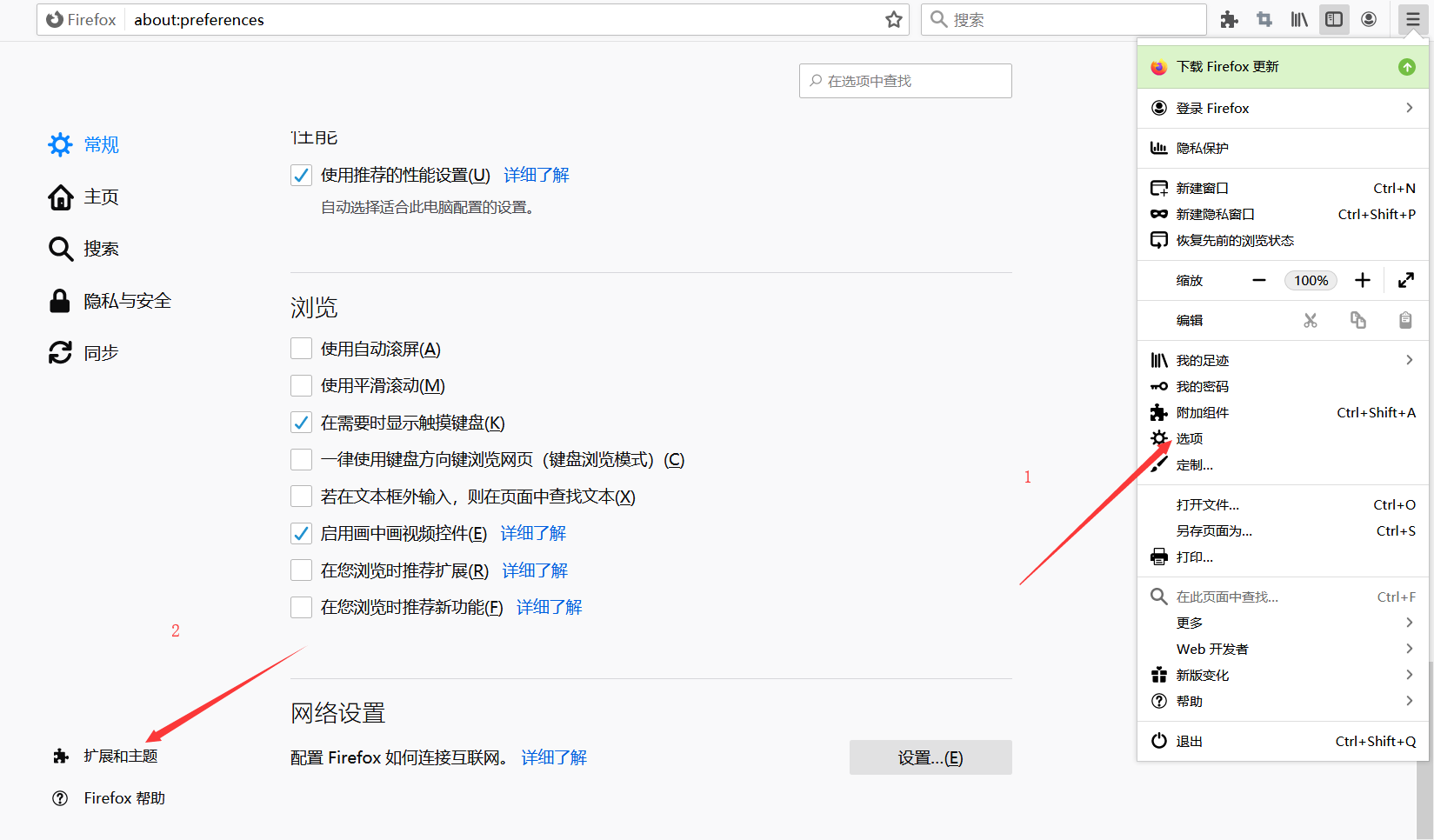Viewport: 1434px width, 840px height.
Task: Click the chart icon for 隐私保护
Action: (1159, 148)
